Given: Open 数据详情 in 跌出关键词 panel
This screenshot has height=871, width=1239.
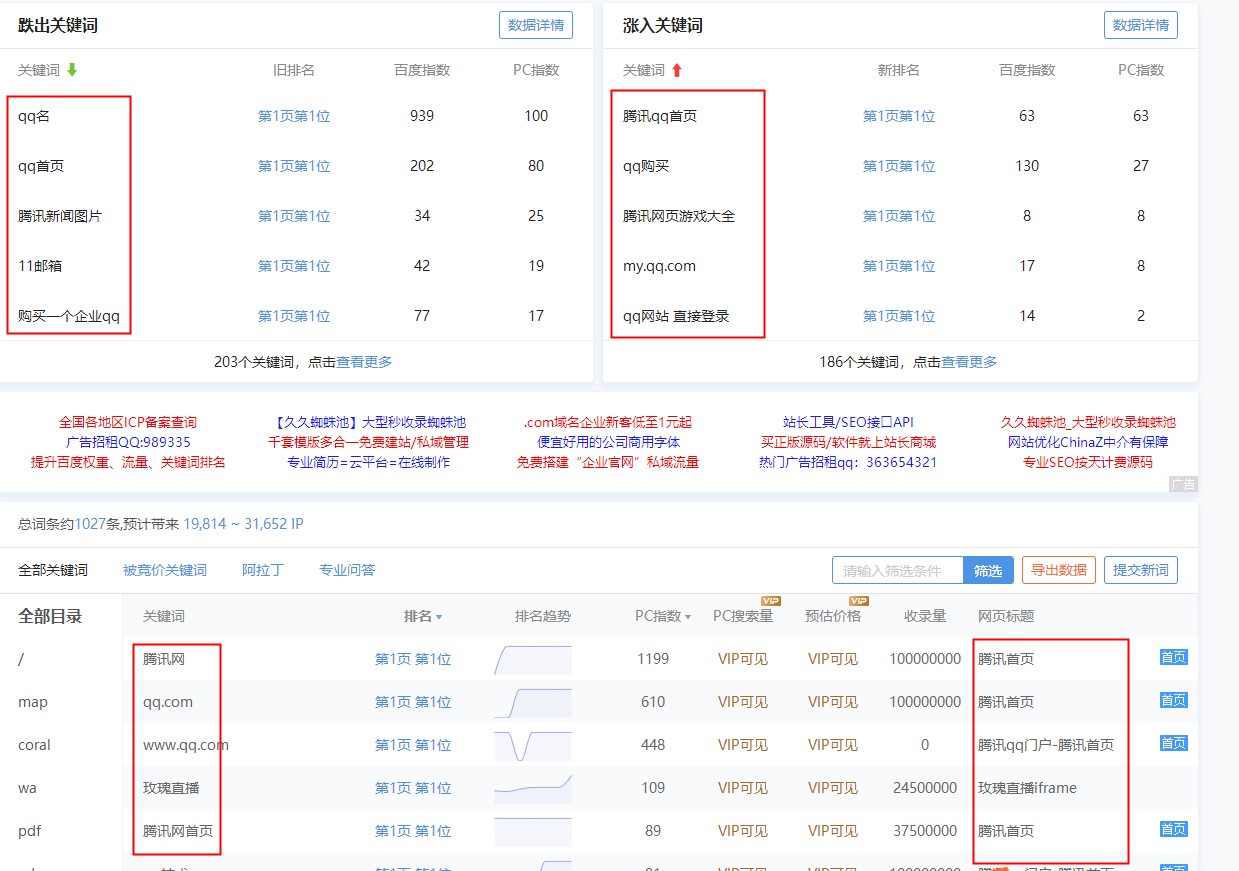Looking at the screenshot, I should [536, 25].
